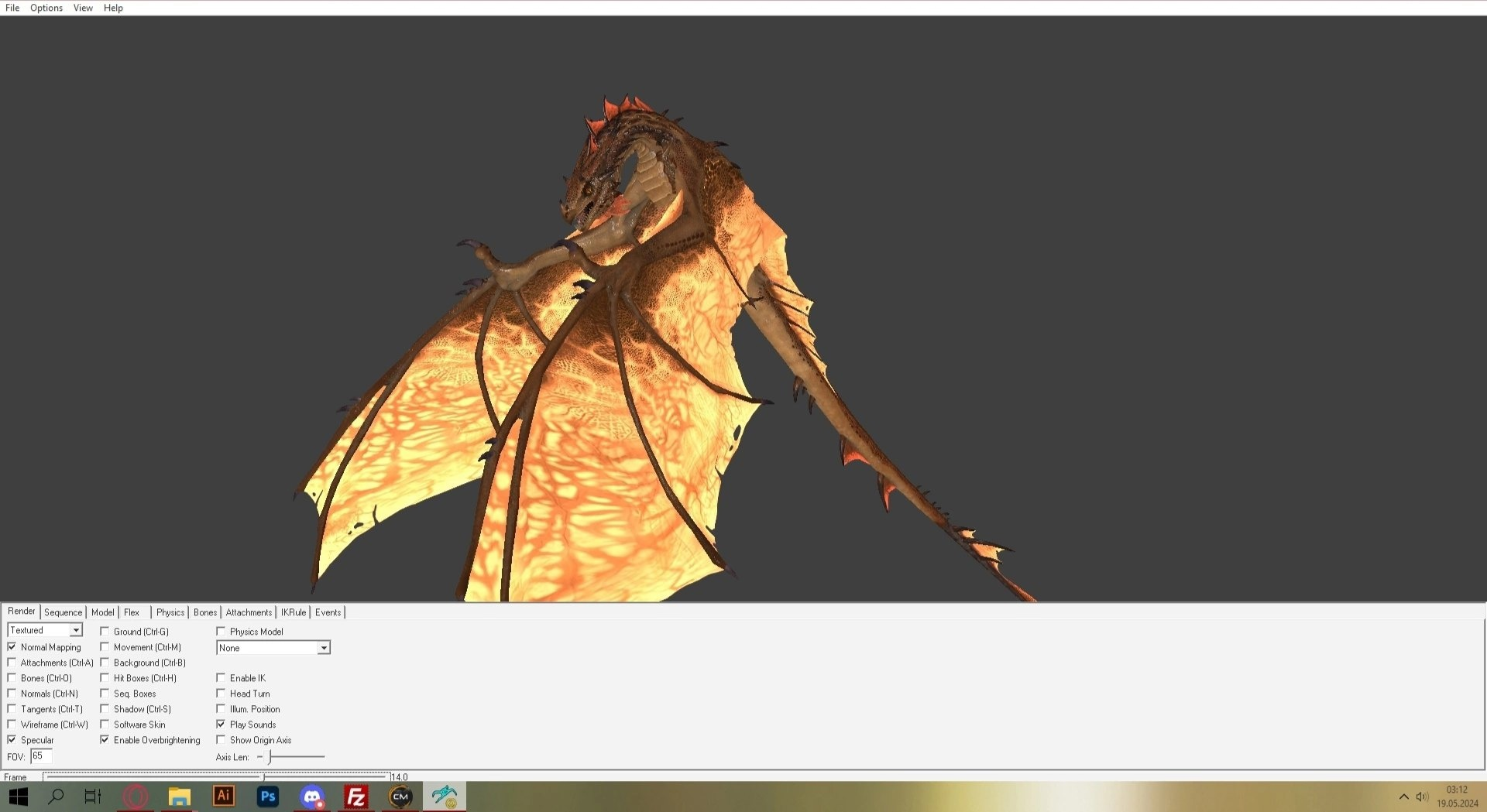The image size is (1487, 812).
Task: Enable Bones (Ctrl-O) checkbox
Action: coord(12,678)
